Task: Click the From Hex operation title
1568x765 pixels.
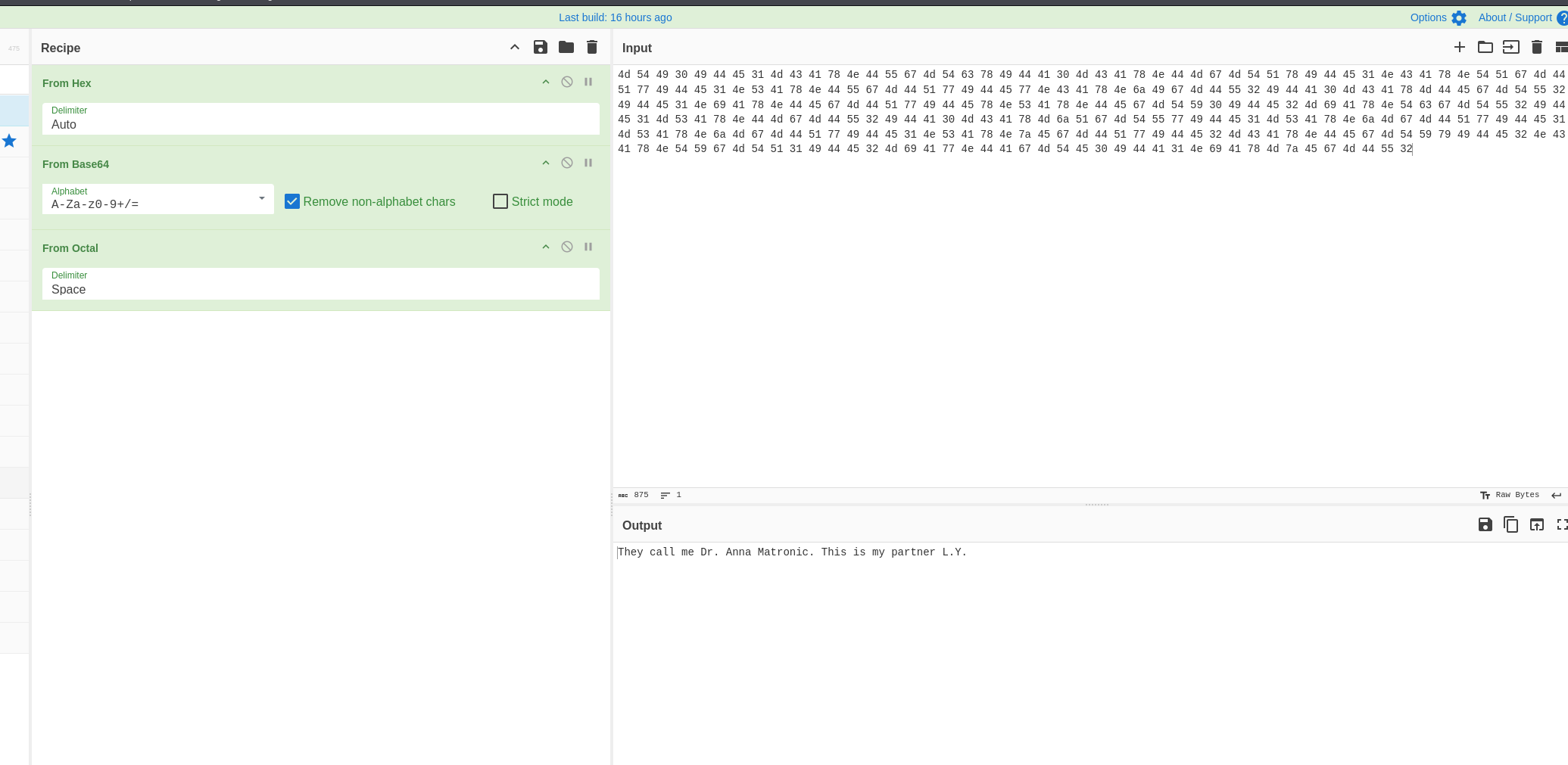Action: tap(67, 83)
